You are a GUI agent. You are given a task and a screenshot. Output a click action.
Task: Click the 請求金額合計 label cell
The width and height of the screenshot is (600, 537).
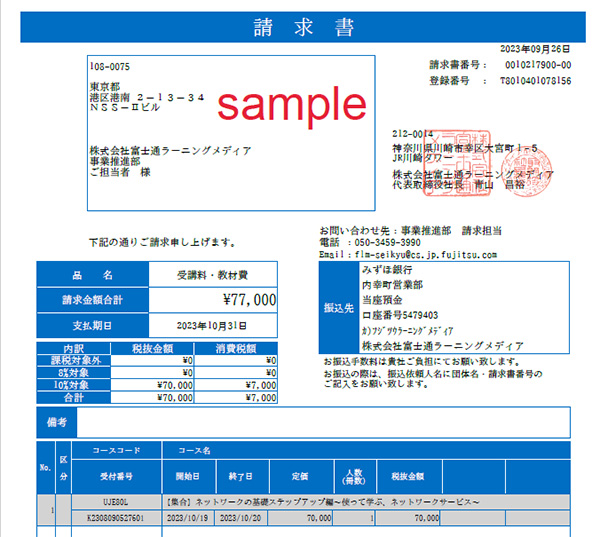point(93,300)
